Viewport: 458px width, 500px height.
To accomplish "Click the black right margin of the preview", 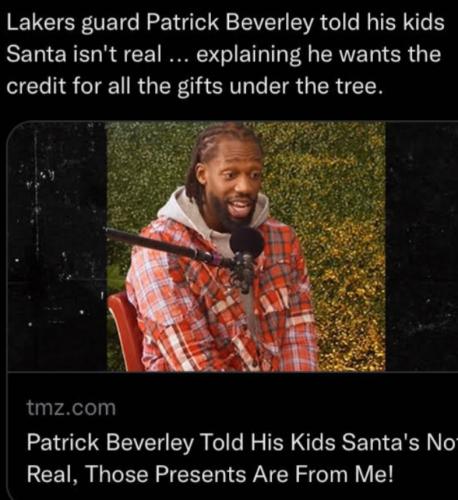I will coord(422,247).
